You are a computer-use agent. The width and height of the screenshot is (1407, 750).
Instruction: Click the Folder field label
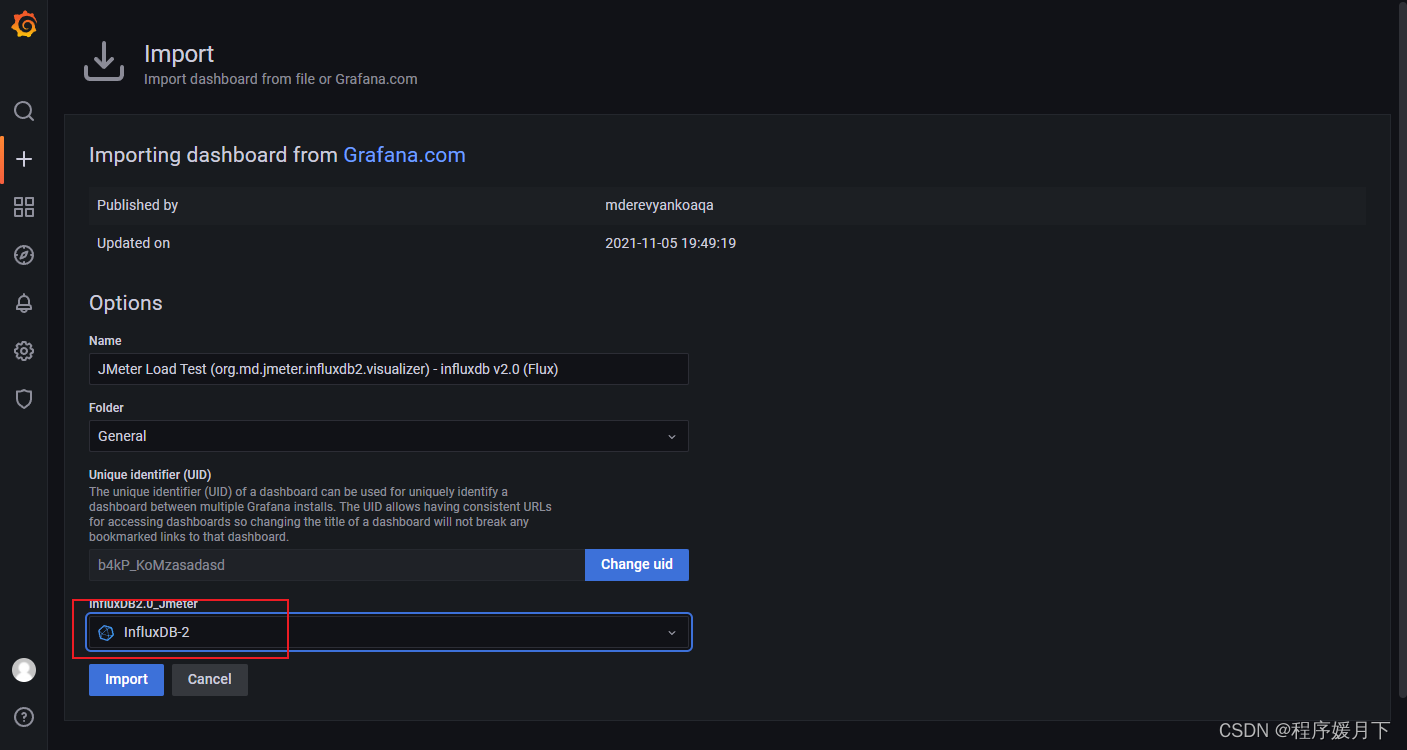click(106, 408)
